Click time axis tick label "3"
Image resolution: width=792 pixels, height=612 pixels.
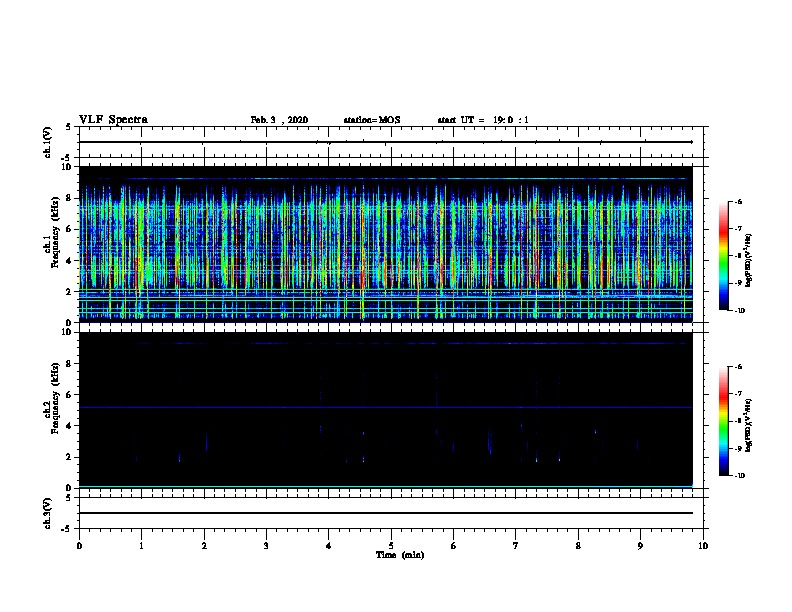pyautogui.click(x=266, y=546)
